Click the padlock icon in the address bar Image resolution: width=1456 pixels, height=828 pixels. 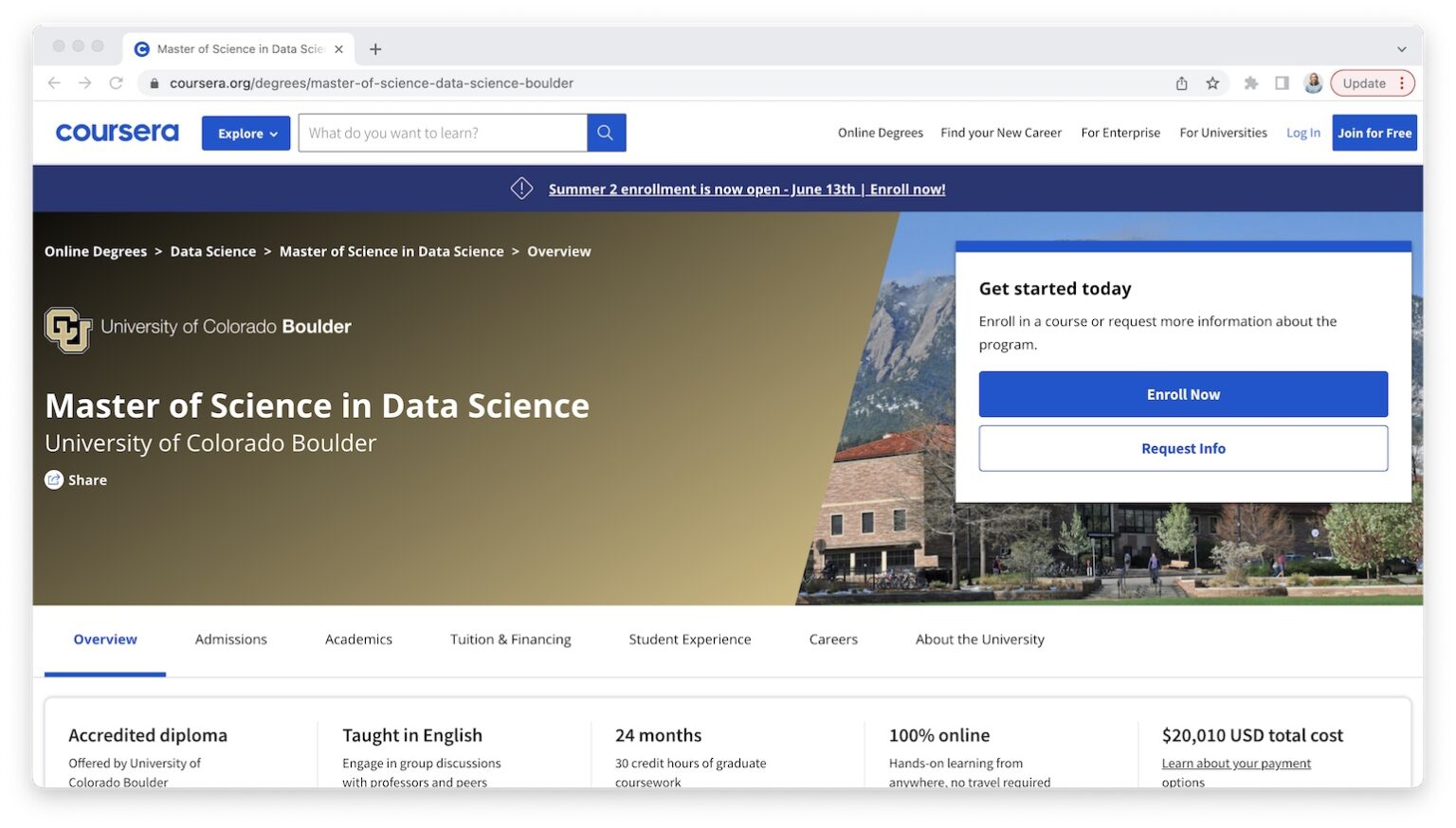click(x=154, y=83)
